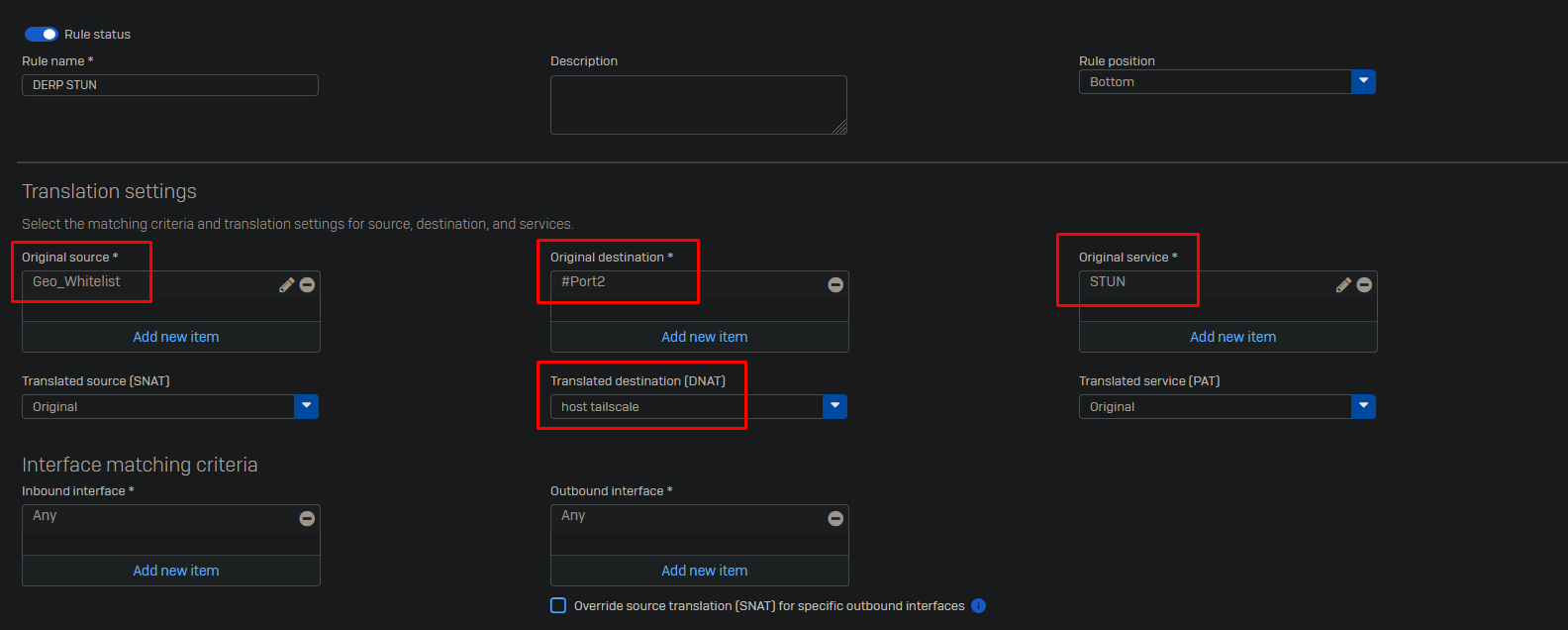Add new item to Original destination

point(704,337)
